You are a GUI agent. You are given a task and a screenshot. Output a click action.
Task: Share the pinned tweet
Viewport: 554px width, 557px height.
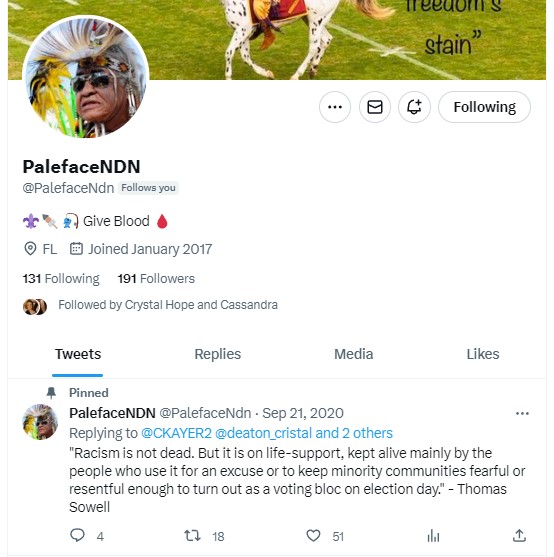tap(519, 535)
